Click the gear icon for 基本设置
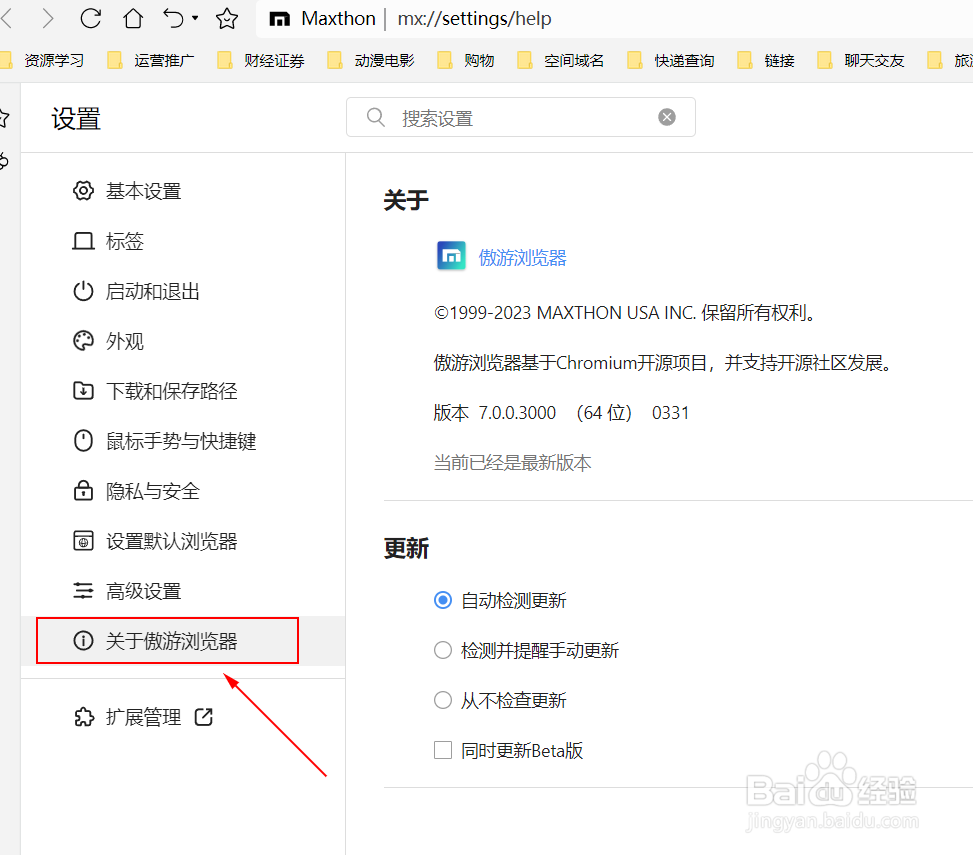 [83, 191]
